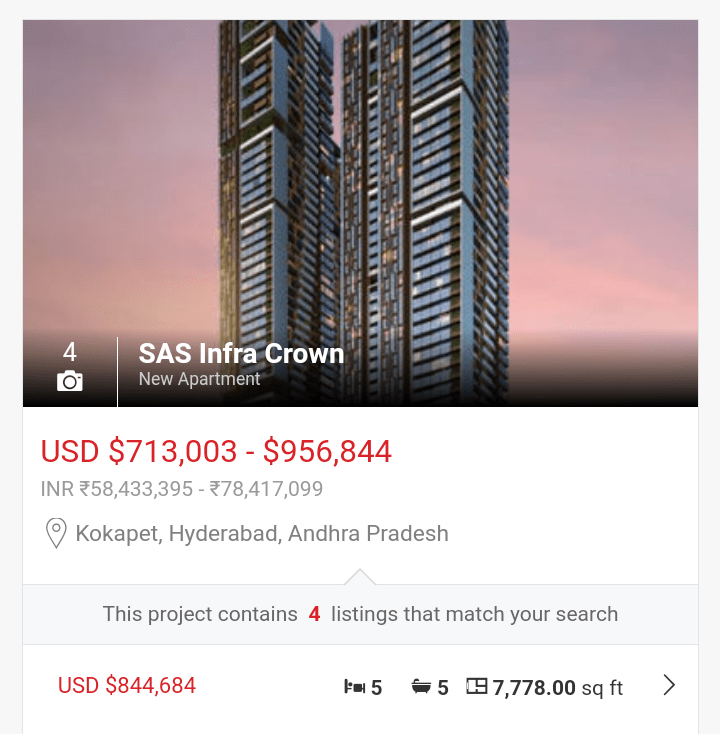Click the INR ₹58,433,395 price range text
This screenshot has height=734, width=720.
[181, 490]
